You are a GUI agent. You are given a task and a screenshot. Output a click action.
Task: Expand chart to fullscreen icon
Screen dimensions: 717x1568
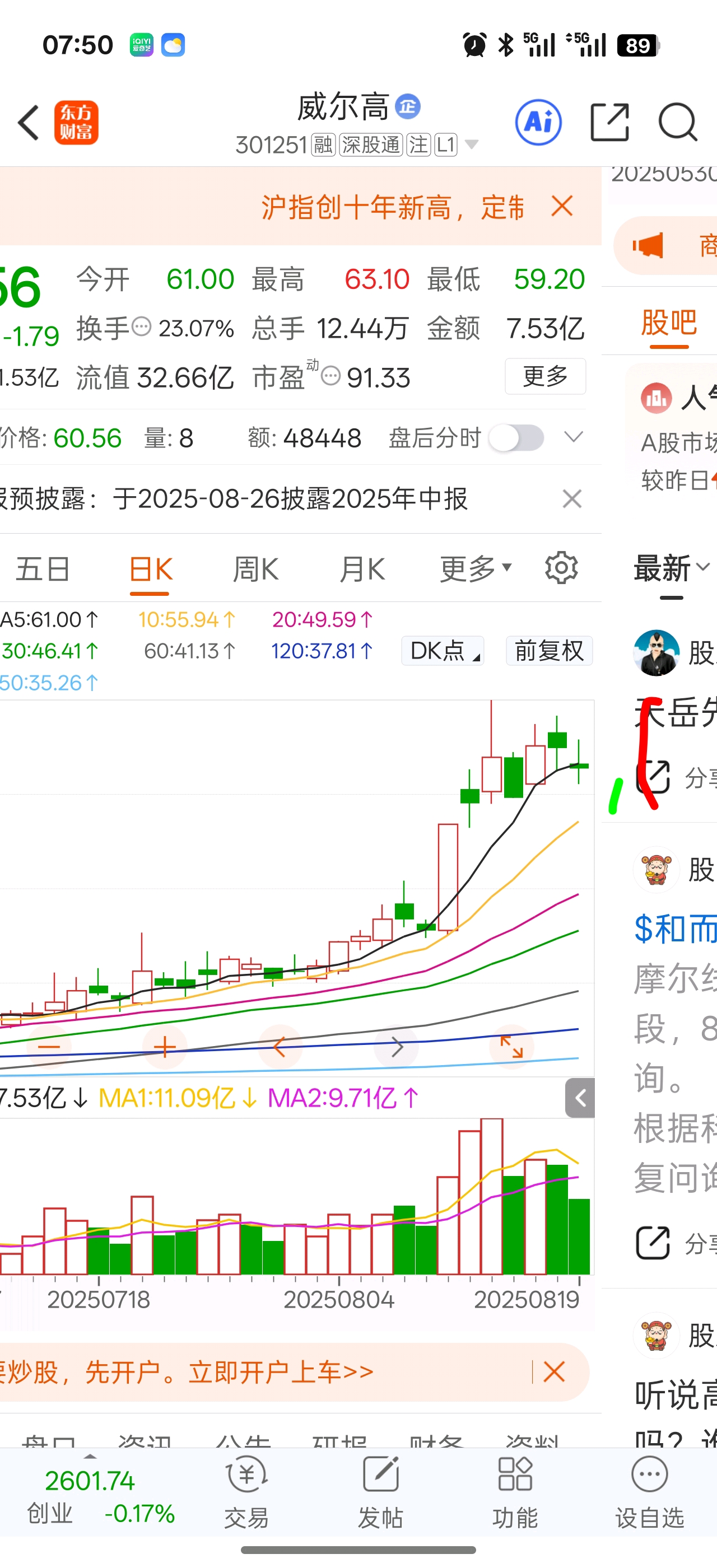point(512,1047)
